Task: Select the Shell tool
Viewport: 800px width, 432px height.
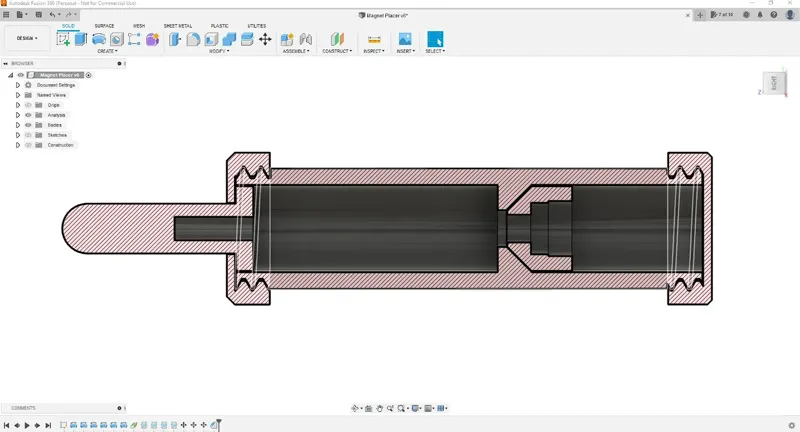Action: (x=211, y=39)
